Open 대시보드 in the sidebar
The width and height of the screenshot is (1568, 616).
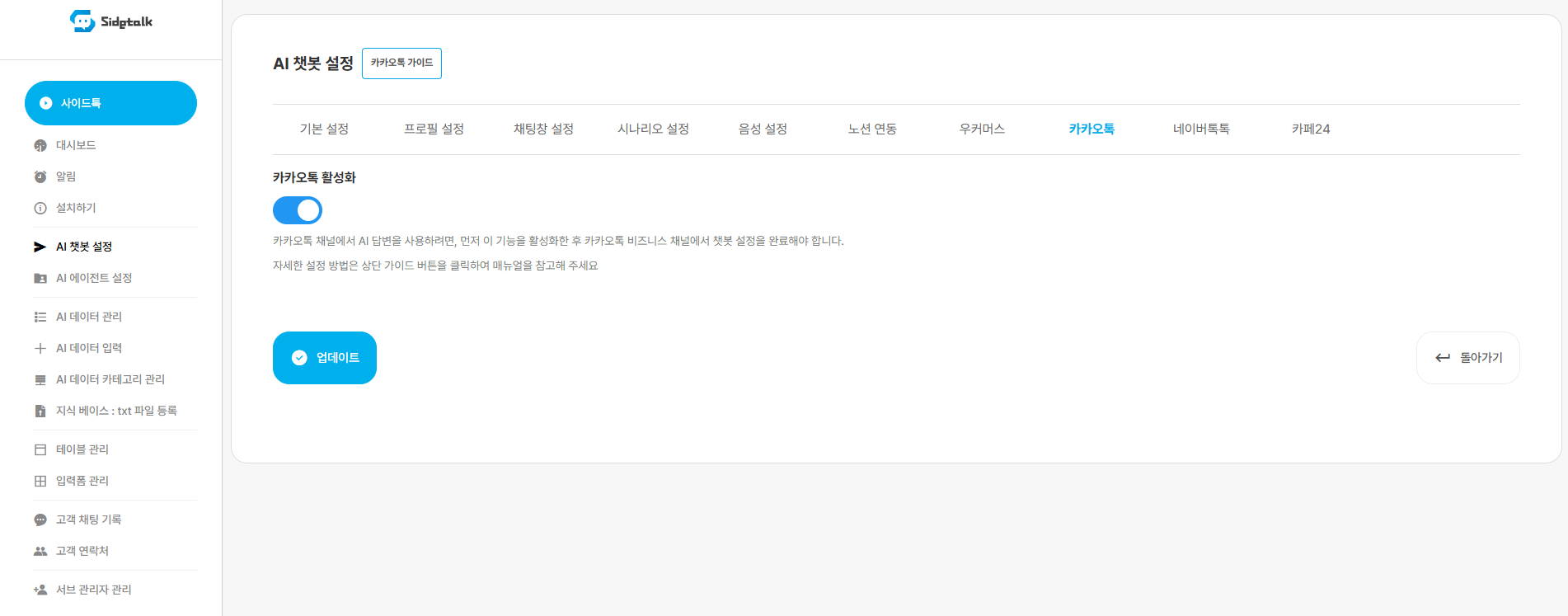[x=76, y=145]
